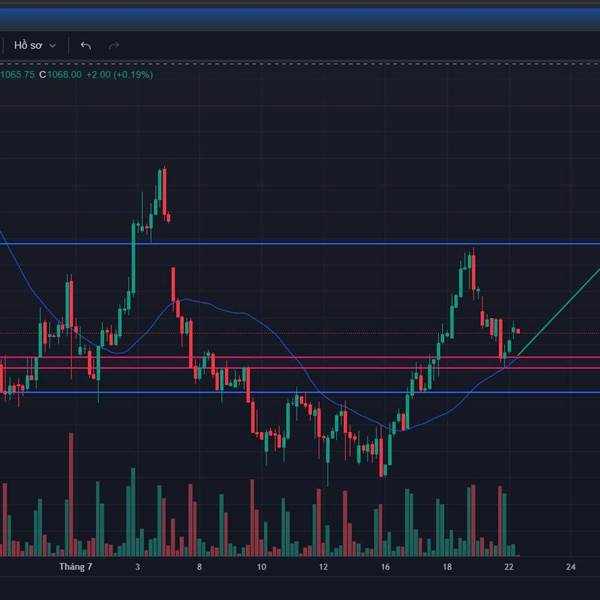Viewport: 600px width, 600px height.
Task: Click the date label 12 on time axis
Action: click(x=323, y=567)
